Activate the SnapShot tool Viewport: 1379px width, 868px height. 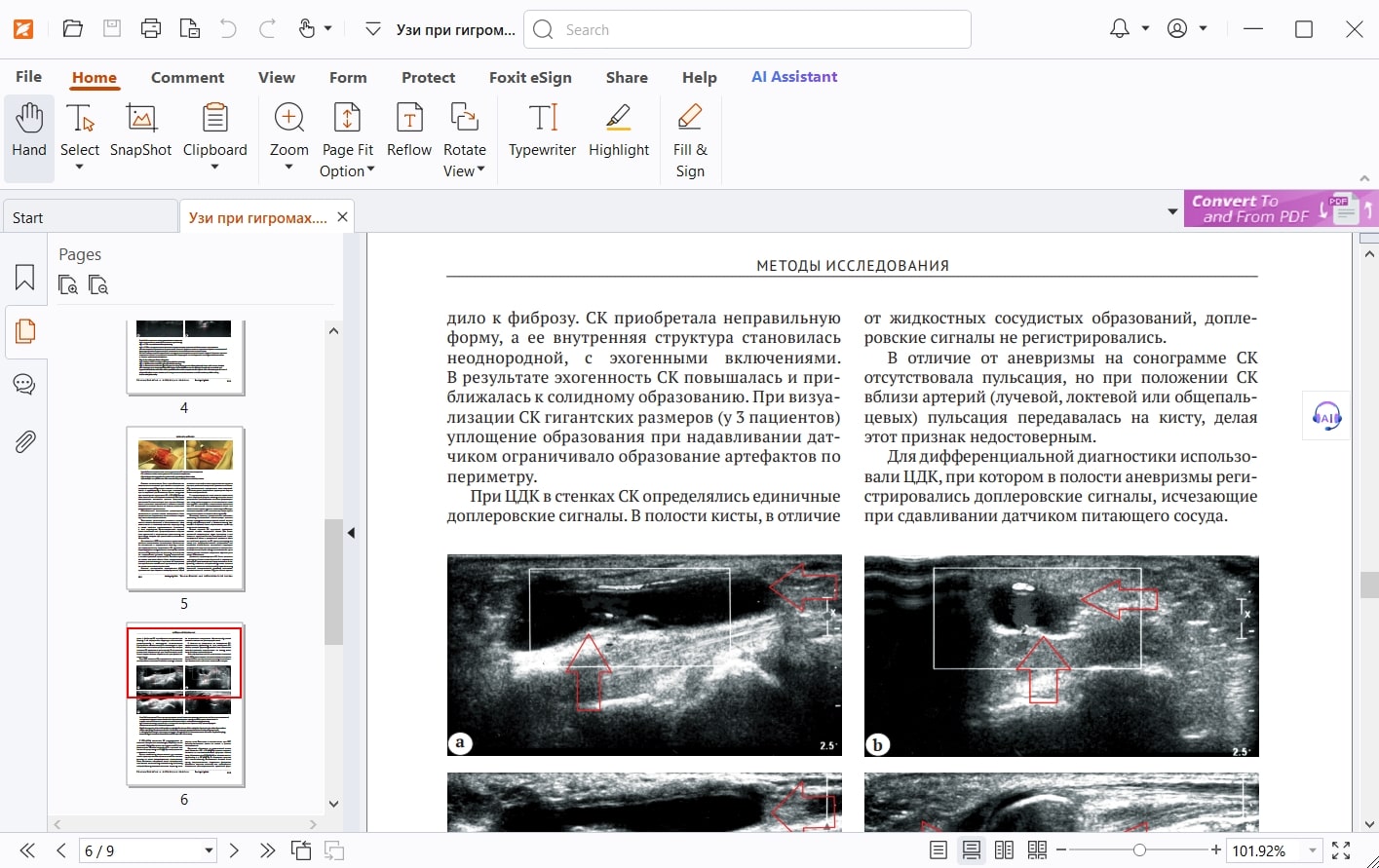click(x=140, y=131)
